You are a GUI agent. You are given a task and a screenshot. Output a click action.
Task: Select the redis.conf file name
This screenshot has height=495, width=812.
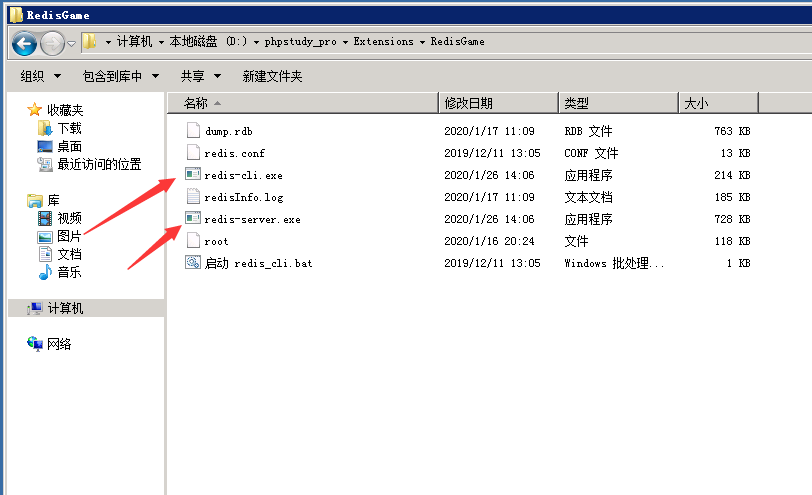pyautogui.click(x=235, y=153)
